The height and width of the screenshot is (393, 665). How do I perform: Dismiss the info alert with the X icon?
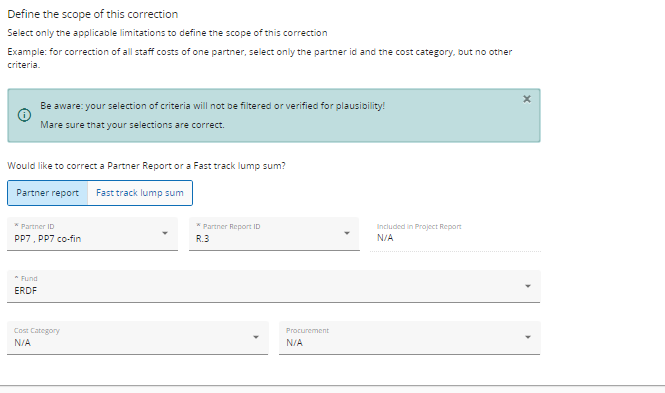click(527, 99)
